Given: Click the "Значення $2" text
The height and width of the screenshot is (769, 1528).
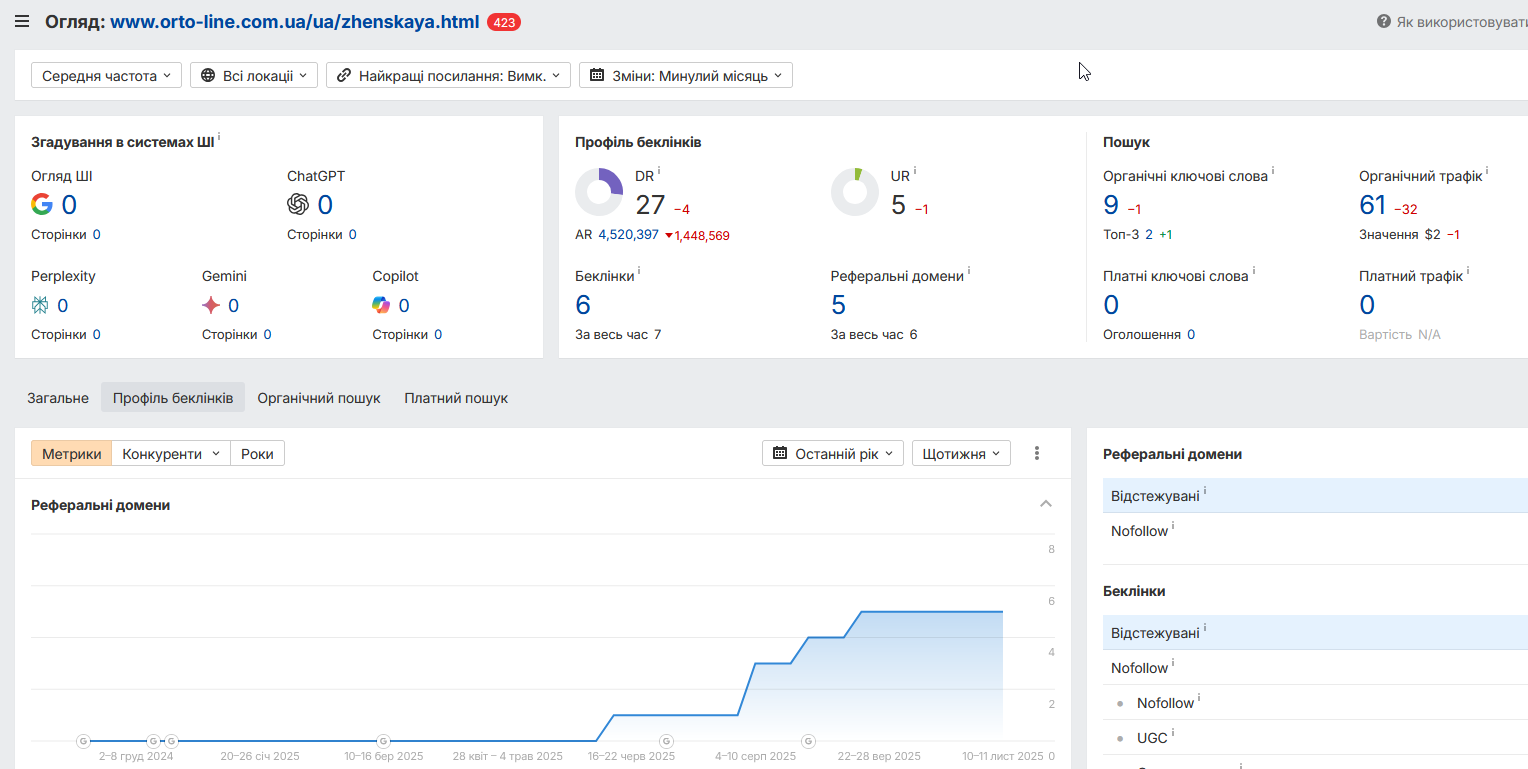Looking at the screenshot, I should coord(1400,235).
